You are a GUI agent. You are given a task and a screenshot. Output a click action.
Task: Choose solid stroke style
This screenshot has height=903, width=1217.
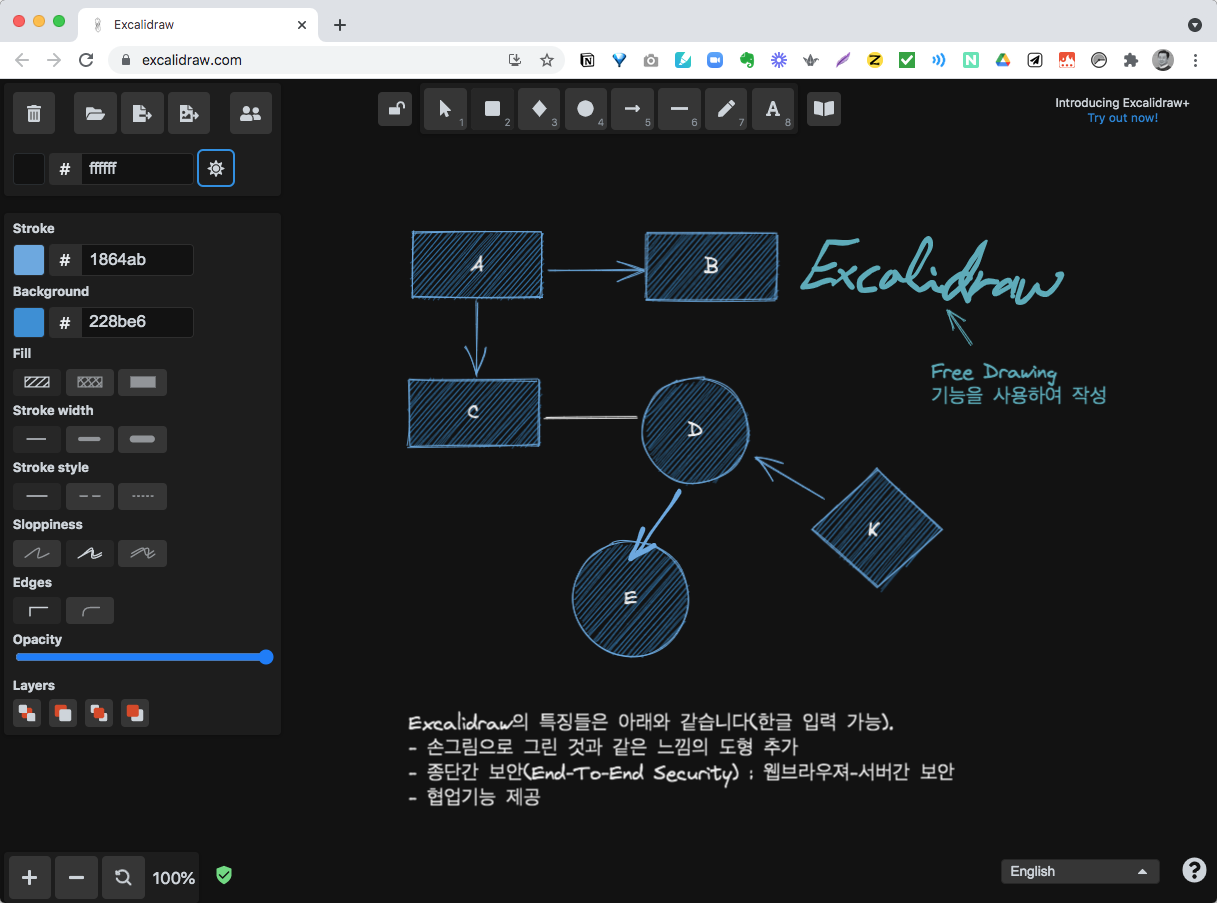37,496
